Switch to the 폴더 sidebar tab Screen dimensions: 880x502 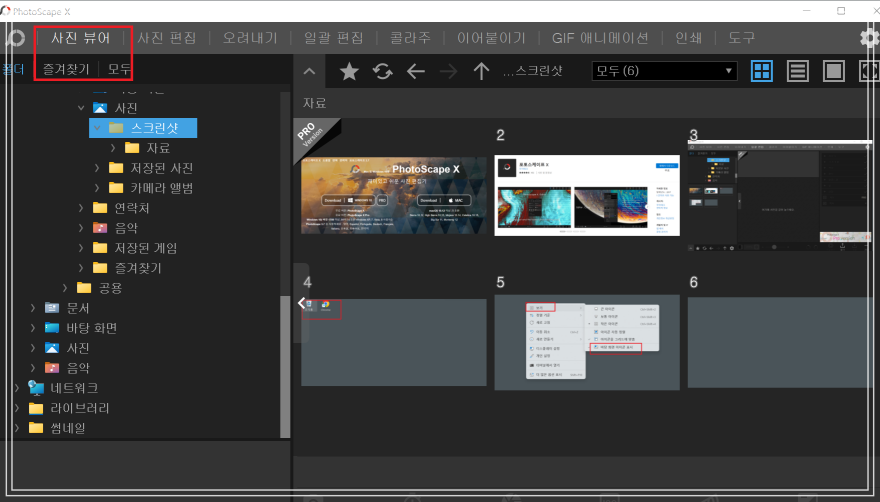pos(13,69)
